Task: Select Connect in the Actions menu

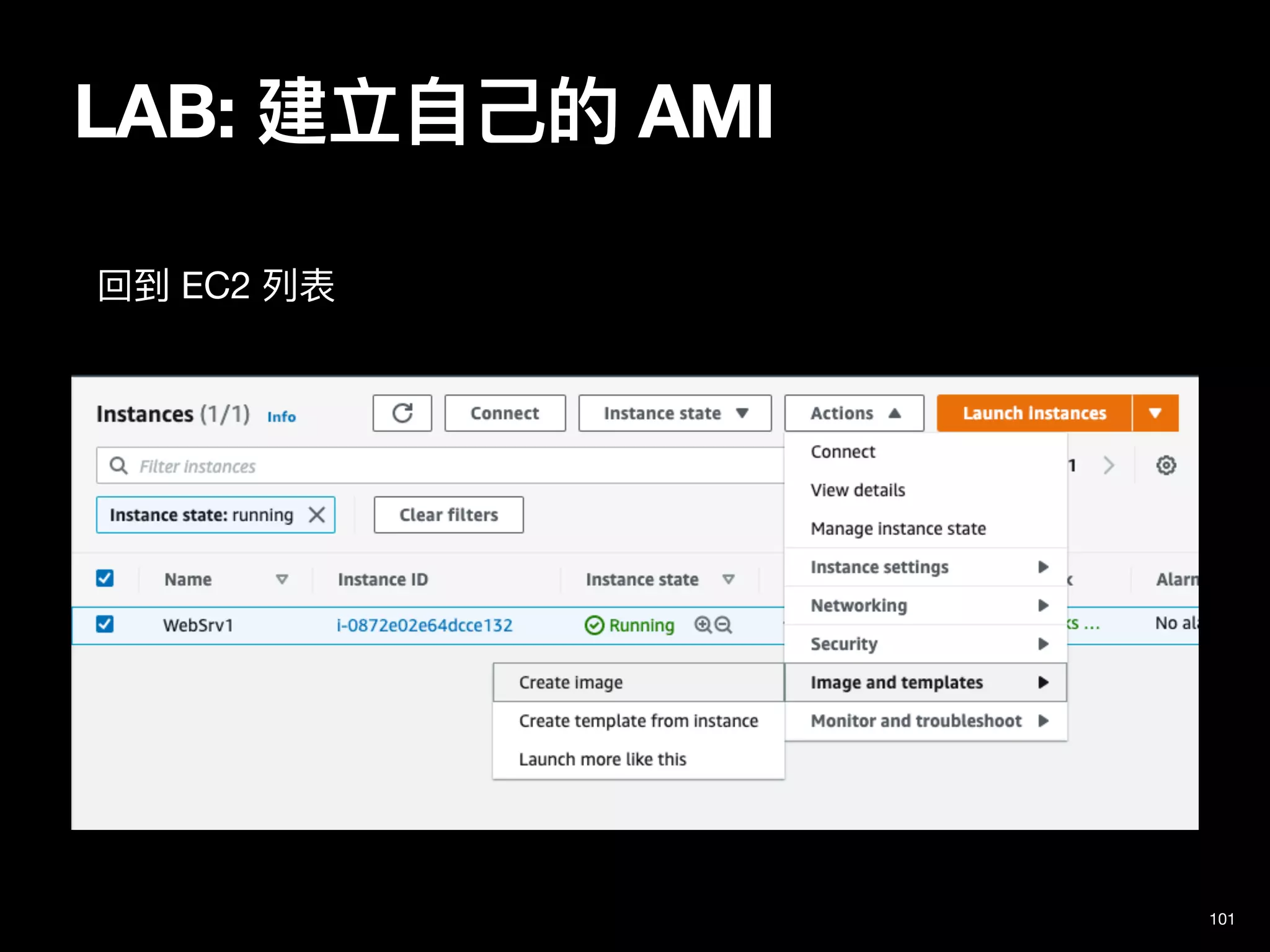Action: (x=926, y=452)
